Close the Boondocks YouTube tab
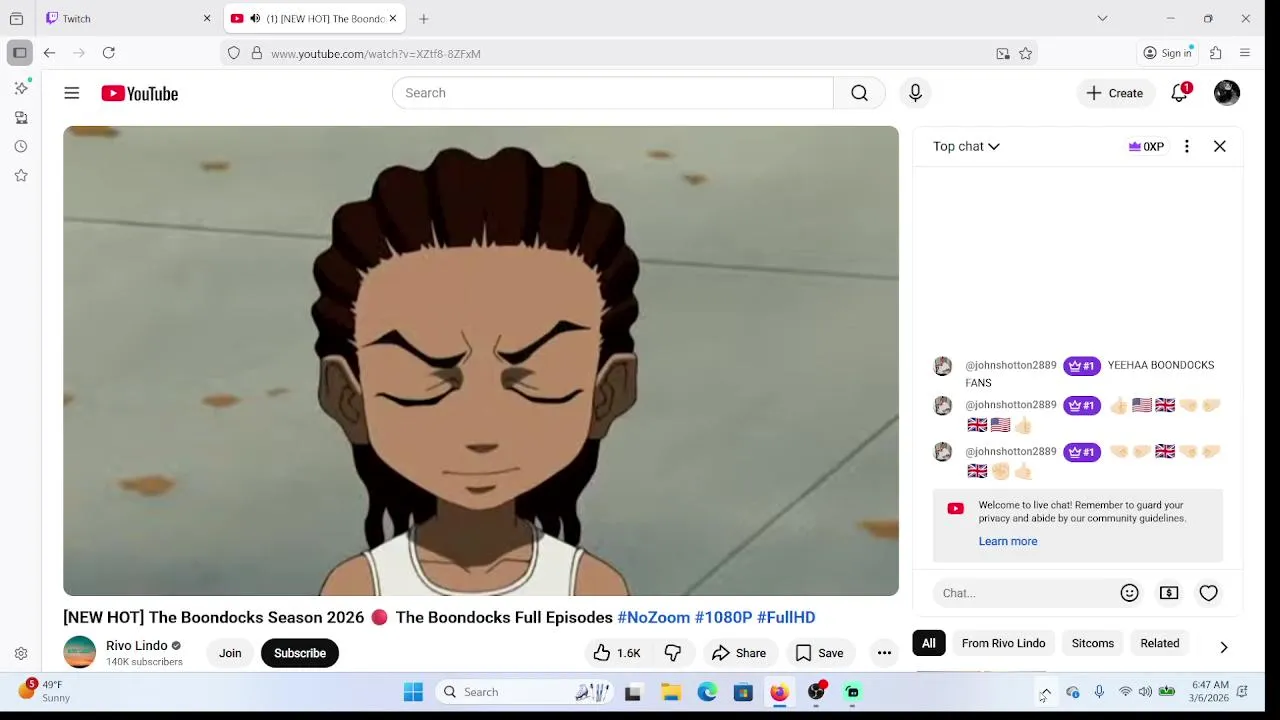 [393, 19]
